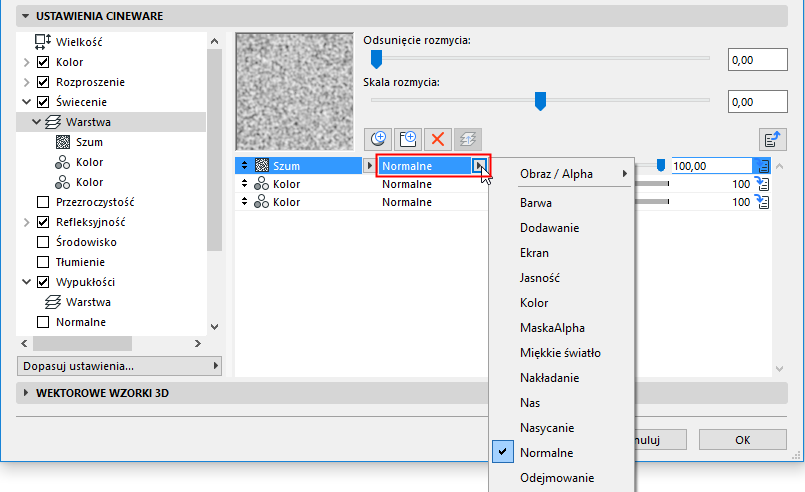Click the Szum layer opacity slider handle
The height and width of the screenshot is (492, 805).
coord(661,165)
